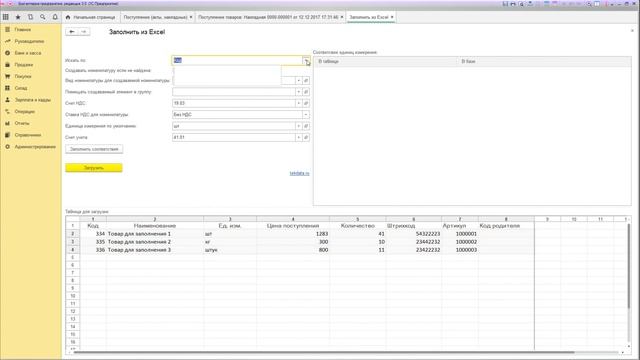Go back with the left arrow button
This screenshot has height=360, width=640.
(71, 32)
